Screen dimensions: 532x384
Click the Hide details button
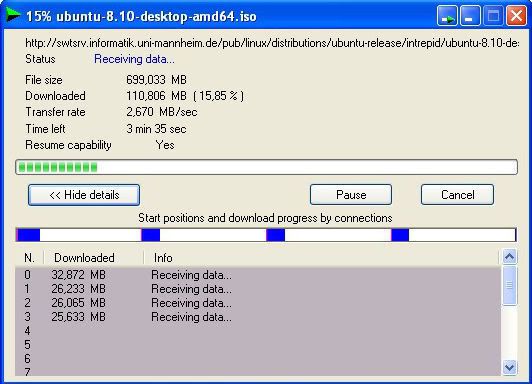[x=84, y=195]
